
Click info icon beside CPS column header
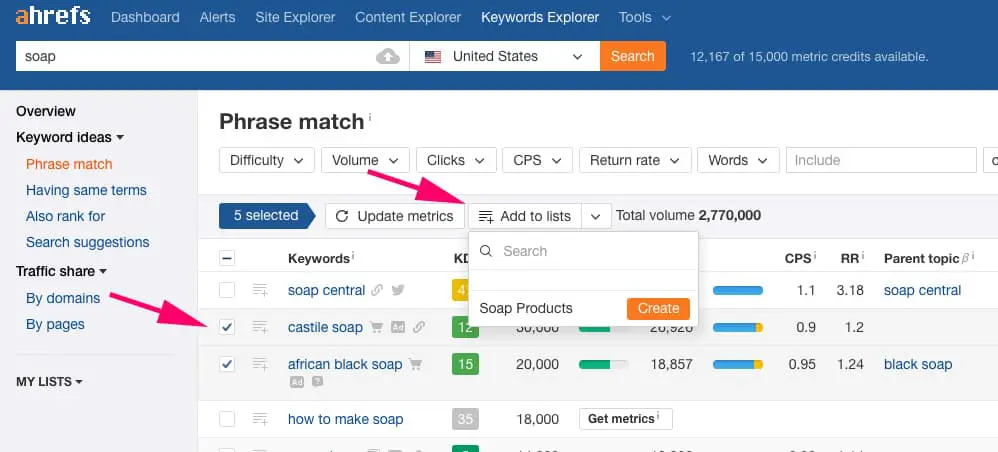816,255
